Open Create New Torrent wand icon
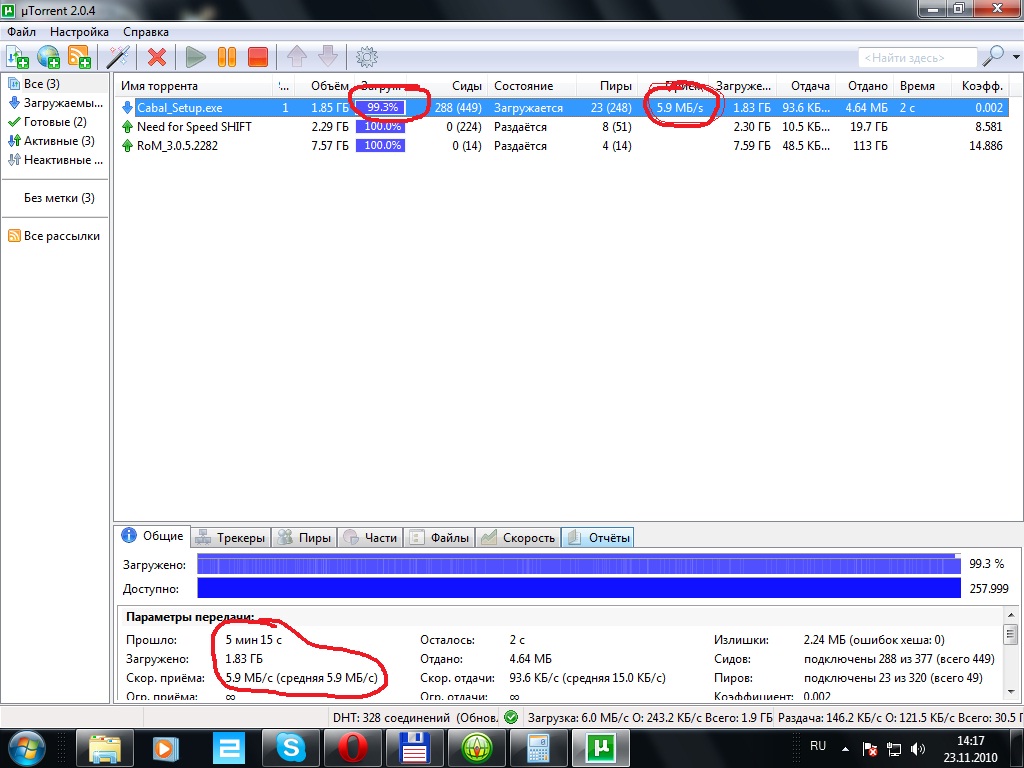This screenshot has width=1024, height=768. click(118, 57)
